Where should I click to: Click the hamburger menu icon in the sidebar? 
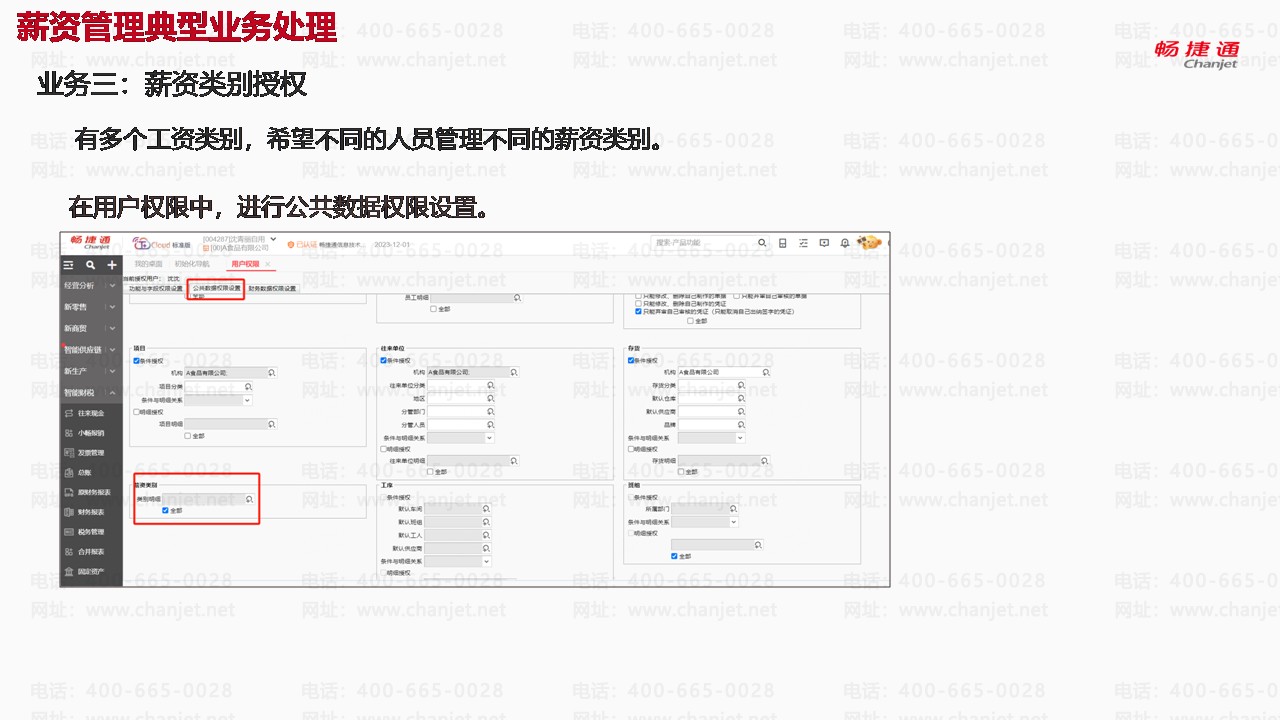(x=68, y=265)
